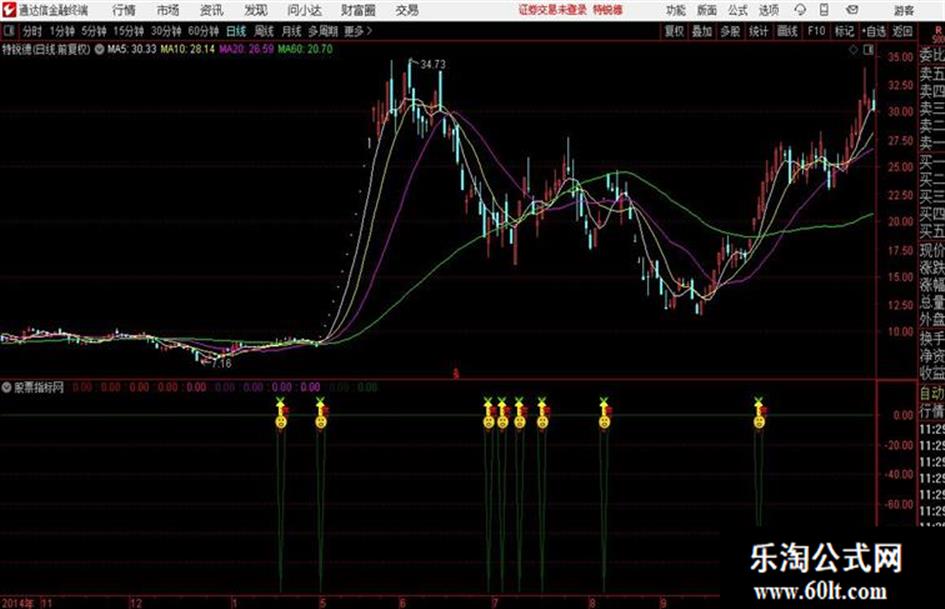Click the round icon beside 股票指标网
This screenshot has height=609, width=945.
point(7,387)
